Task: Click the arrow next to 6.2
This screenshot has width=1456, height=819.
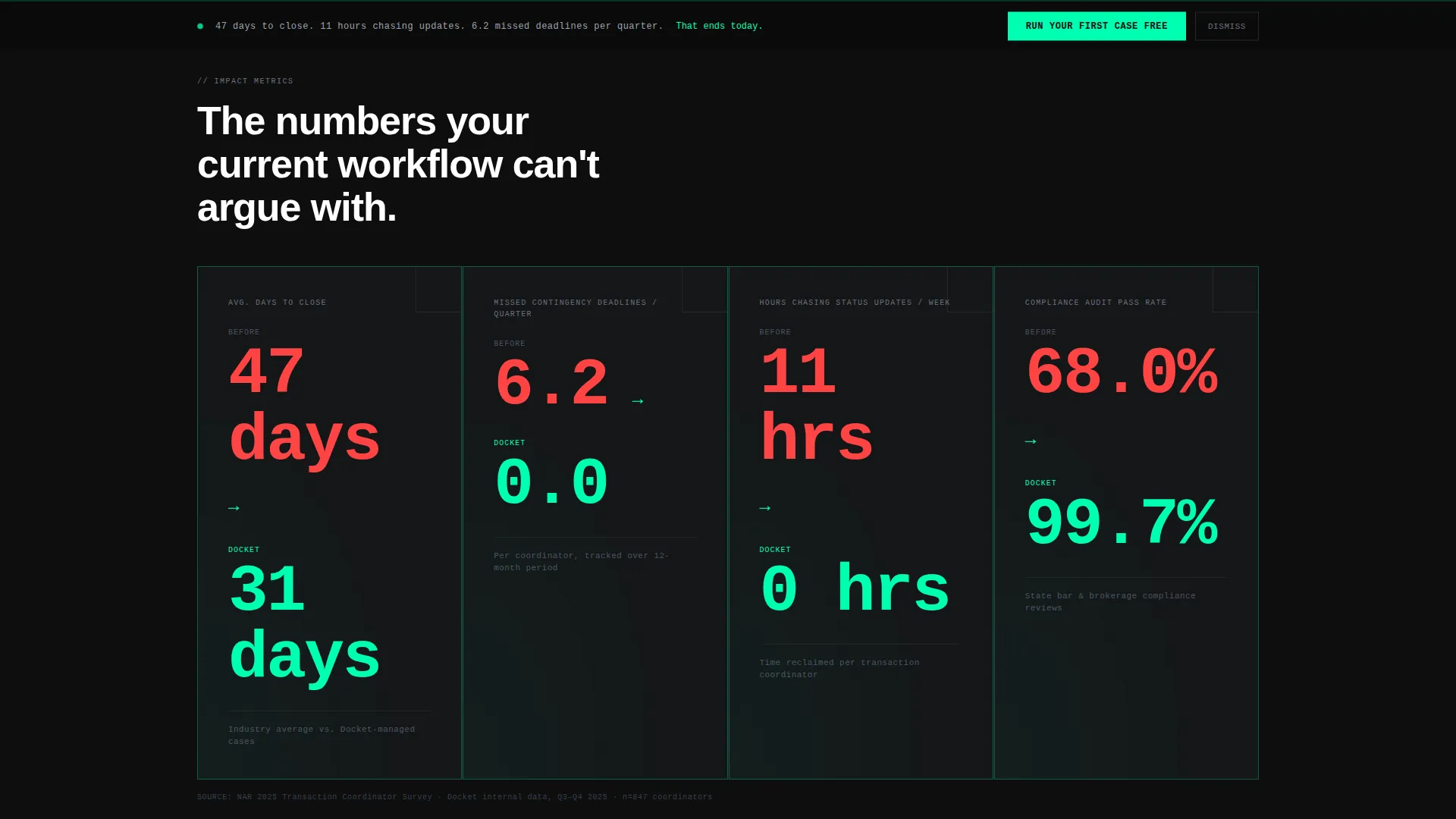Action: pyautogui.click(x=638, y=401)
